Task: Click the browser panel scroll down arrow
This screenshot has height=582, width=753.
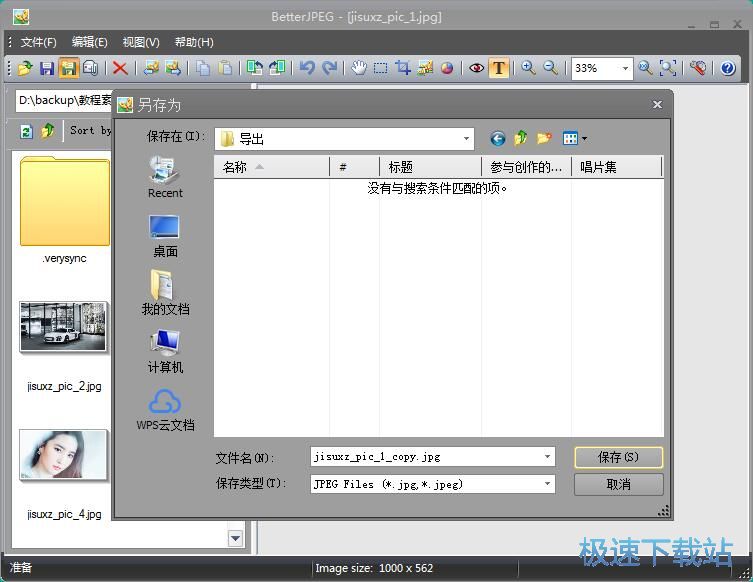Action: coord(235,538)
